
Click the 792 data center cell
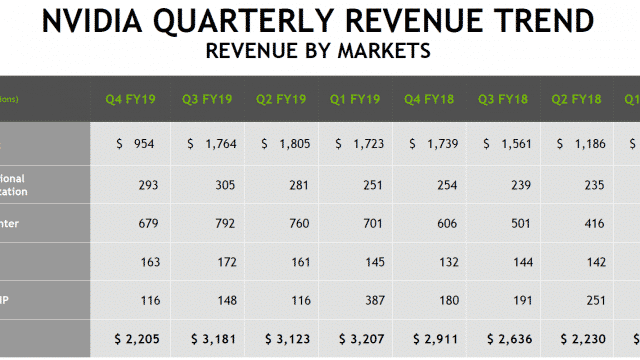tap(225, 223)
